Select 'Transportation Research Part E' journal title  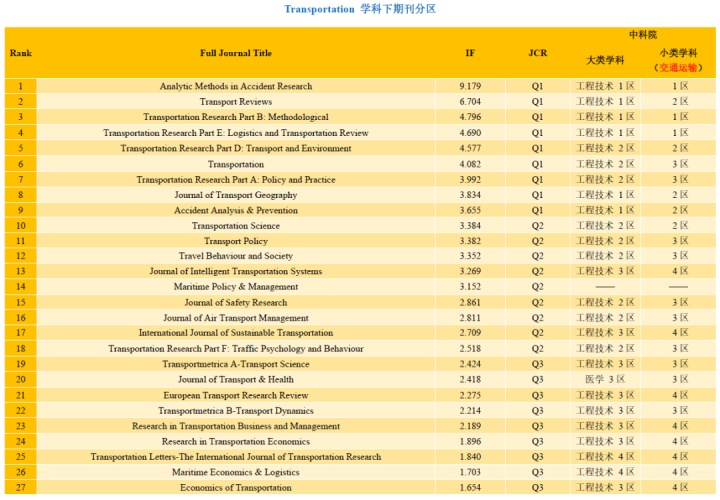click(236, 133)
